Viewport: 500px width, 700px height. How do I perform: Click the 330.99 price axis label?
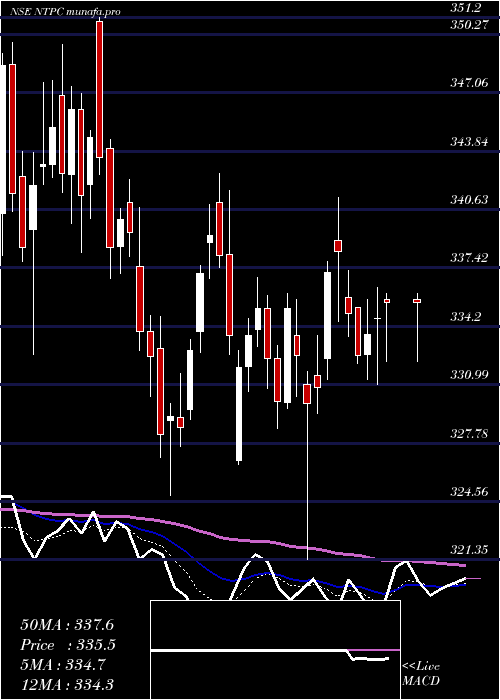point(469,375)
